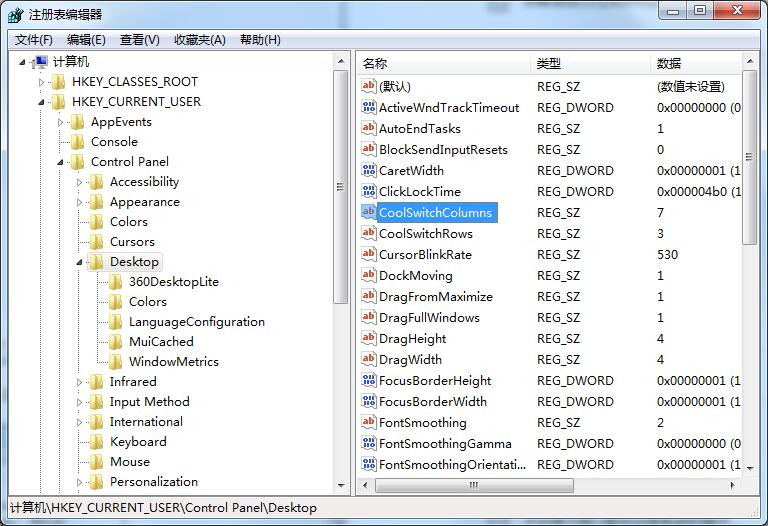768x526 pixels.
Task: Expand the HKEY_CLASSES_ROOT node
Action: pos(42,82)
